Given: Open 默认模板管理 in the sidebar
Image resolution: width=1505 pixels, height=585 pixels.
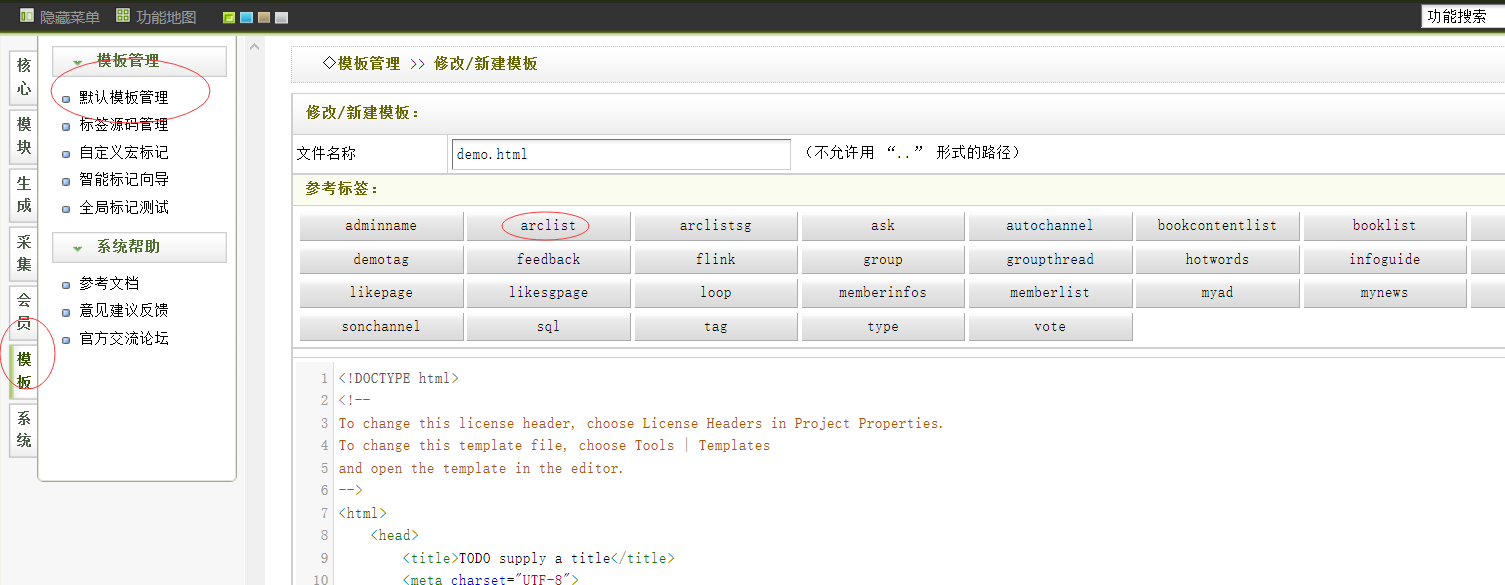Looking at the screenshot, I should click(x=123, y=98).
